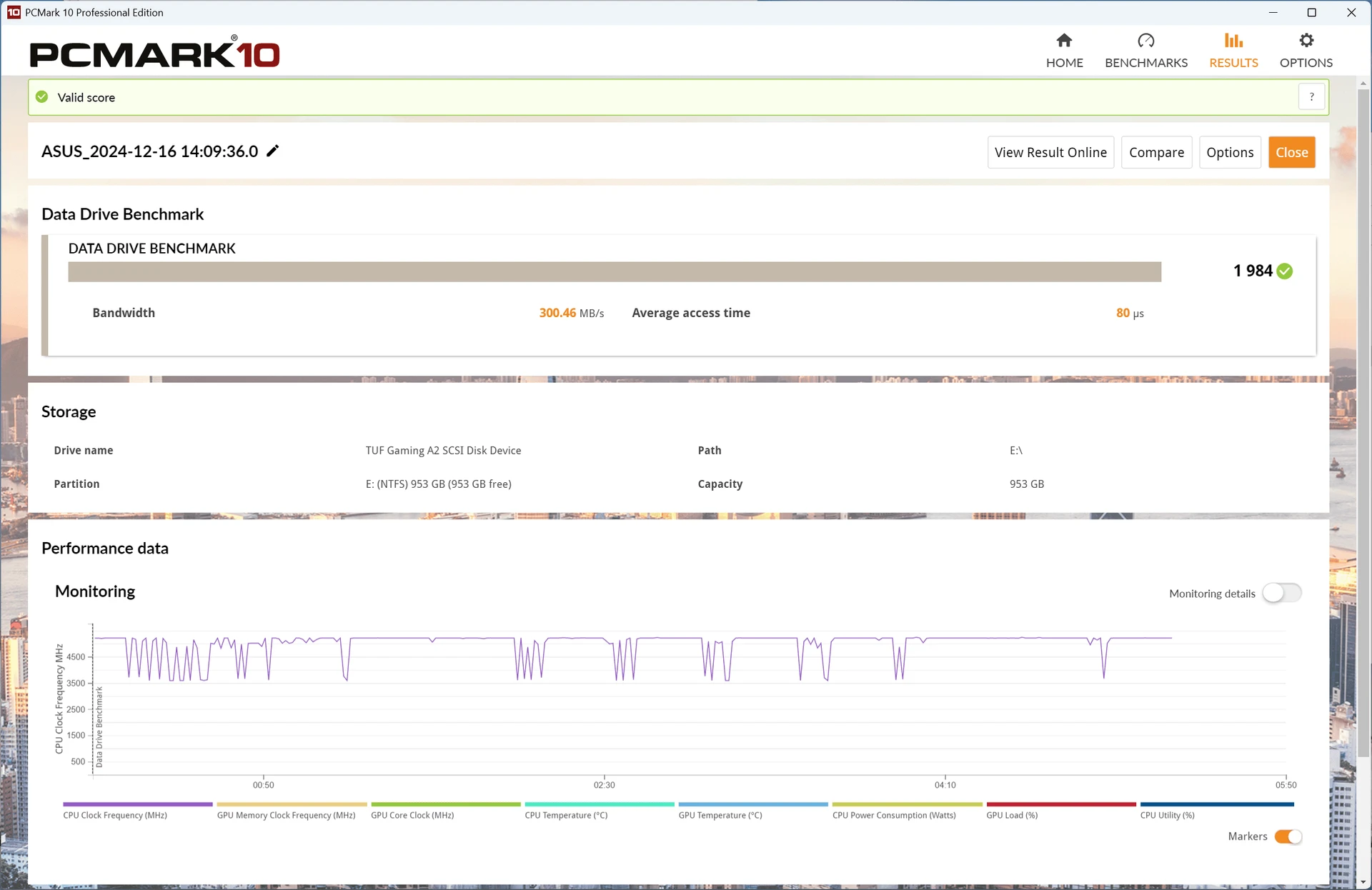This screenshot has height=890, width=1372.
Task: Click the vertical scrollbar thumb
Action: tap(1363, 421)
